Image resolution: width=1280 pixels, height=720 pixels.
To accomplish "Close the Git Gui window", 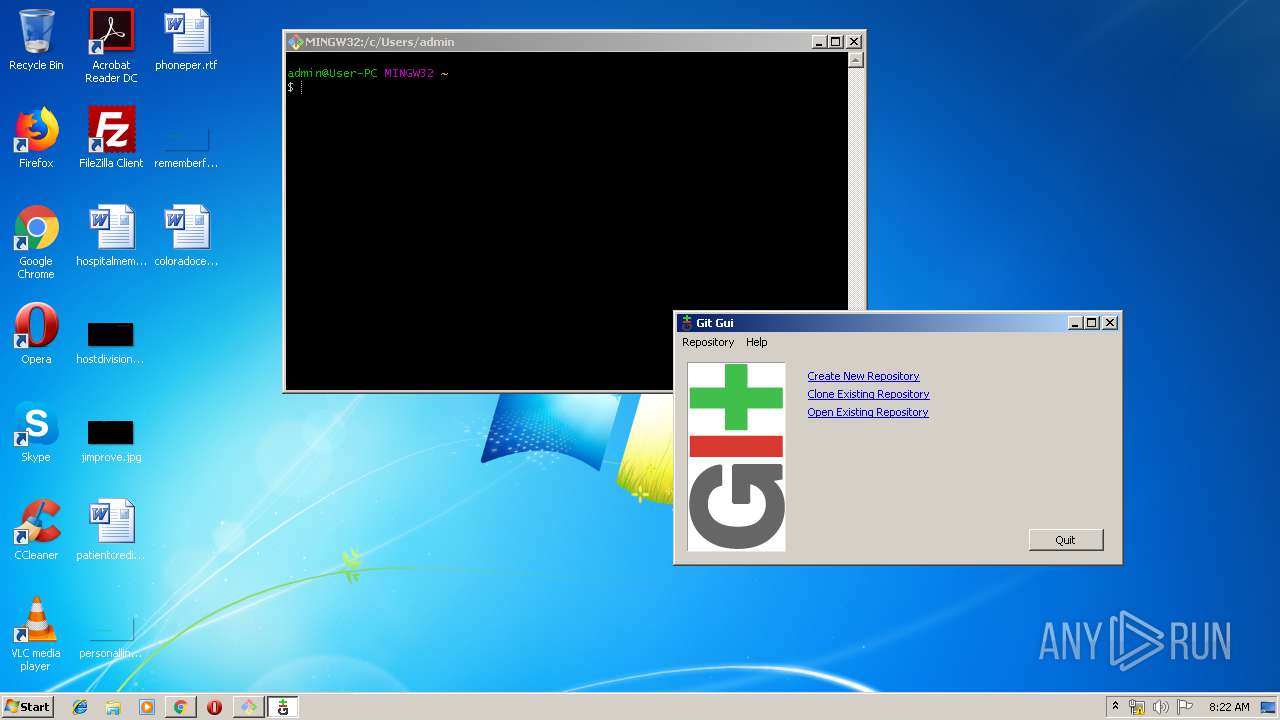I will coord(1110,323).
